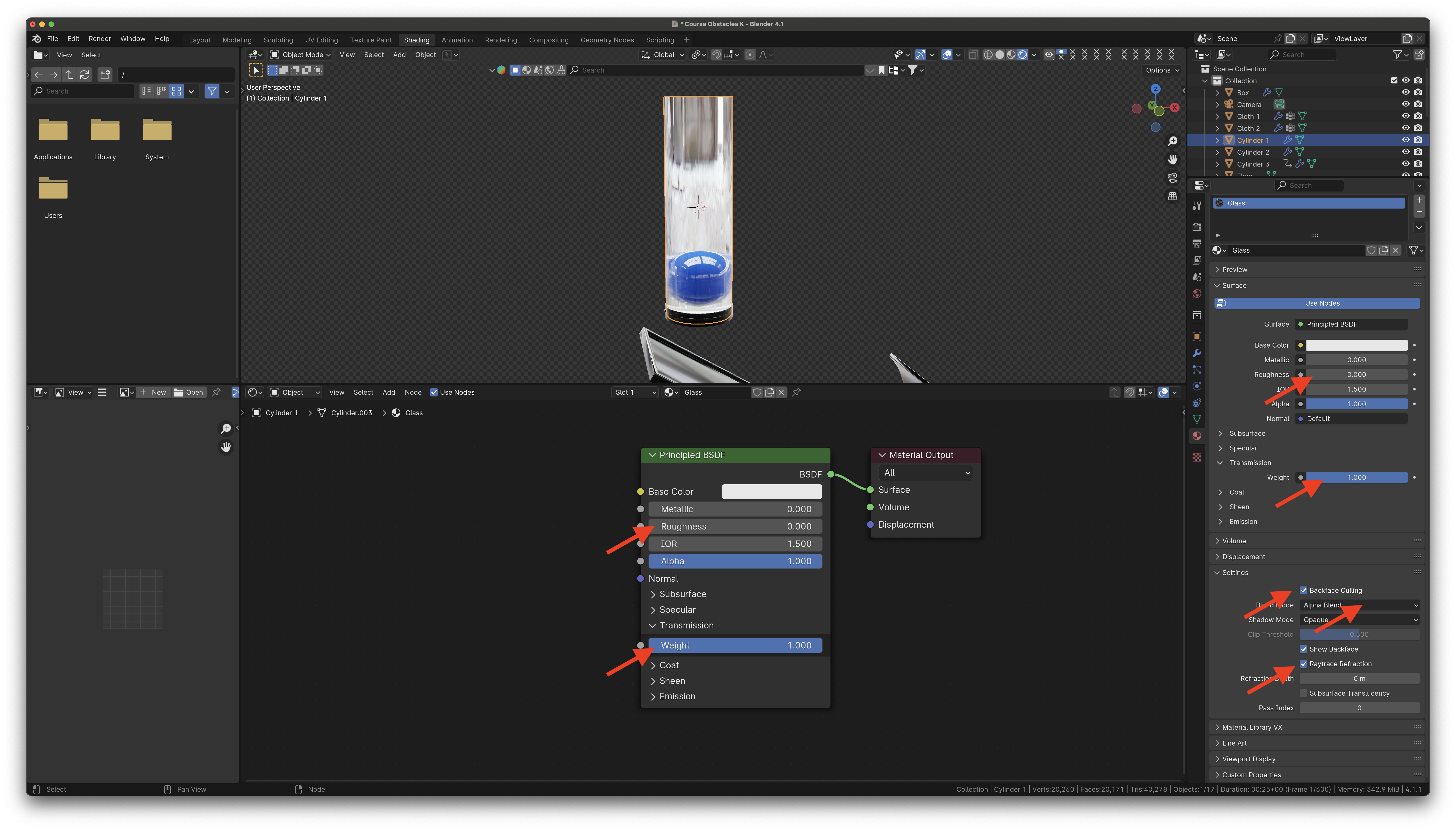This screenshot has height=830, width=1456.
Task: Open the File menu
Action: tap(52, 39)
